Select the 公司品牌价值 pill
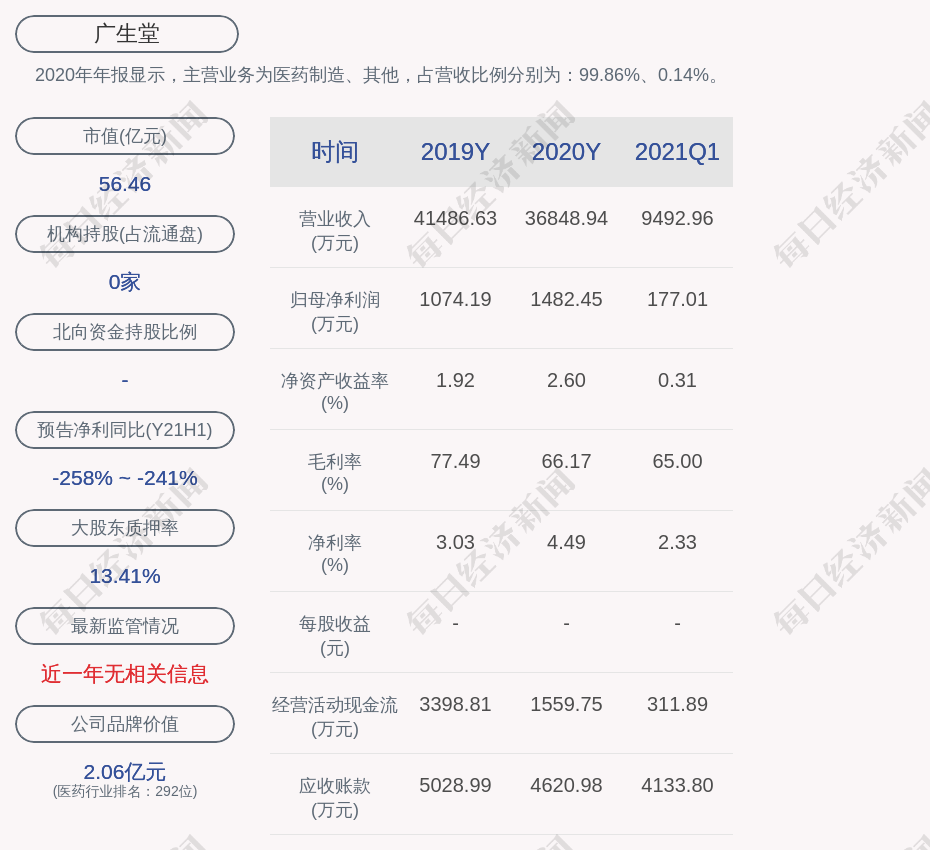The height and width of the screenshot is (850, 930). tap(125, 724)
